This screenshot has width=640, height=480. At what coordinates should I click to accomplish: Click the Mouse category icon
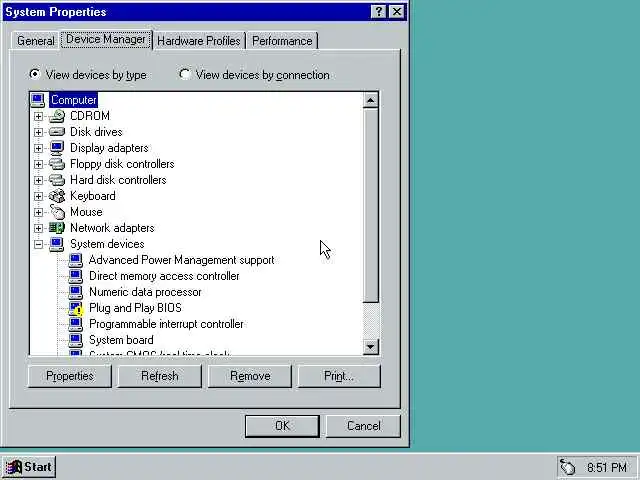coord(57,212)
